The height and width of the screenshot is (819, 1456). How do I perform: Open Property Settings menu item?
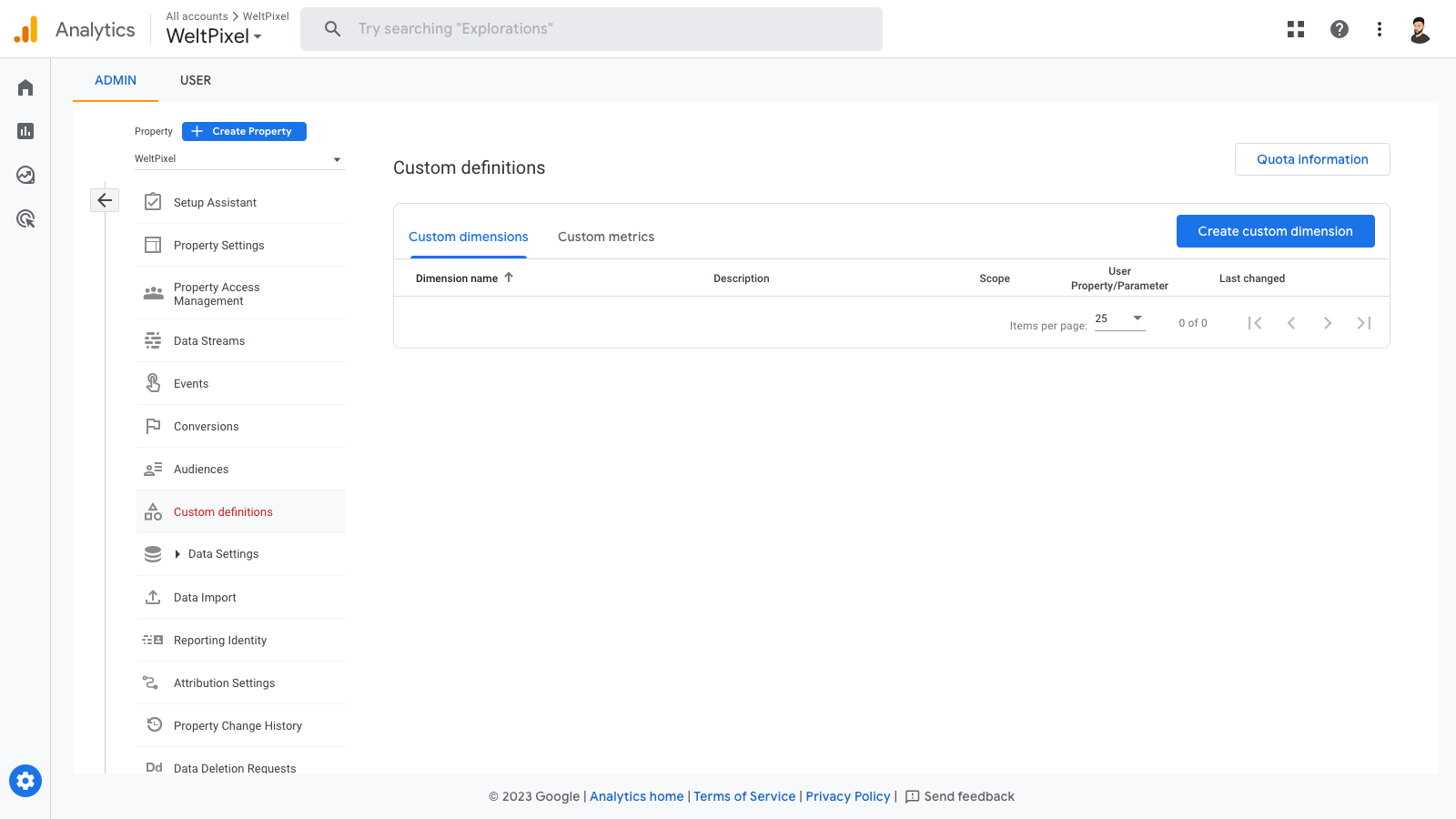(x=241, y=245)
